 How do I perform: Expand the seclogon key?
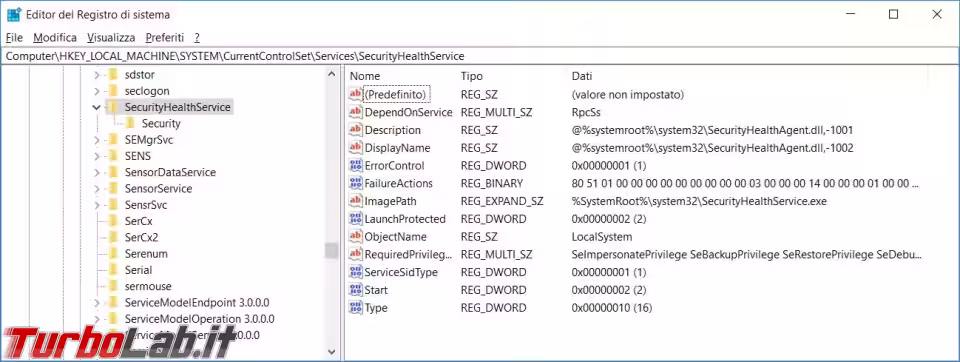click(x=97, y=91)
